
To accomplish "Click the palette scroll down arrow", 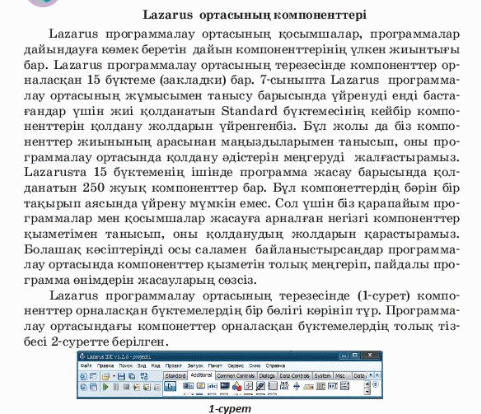I will (x=367, y=391).
